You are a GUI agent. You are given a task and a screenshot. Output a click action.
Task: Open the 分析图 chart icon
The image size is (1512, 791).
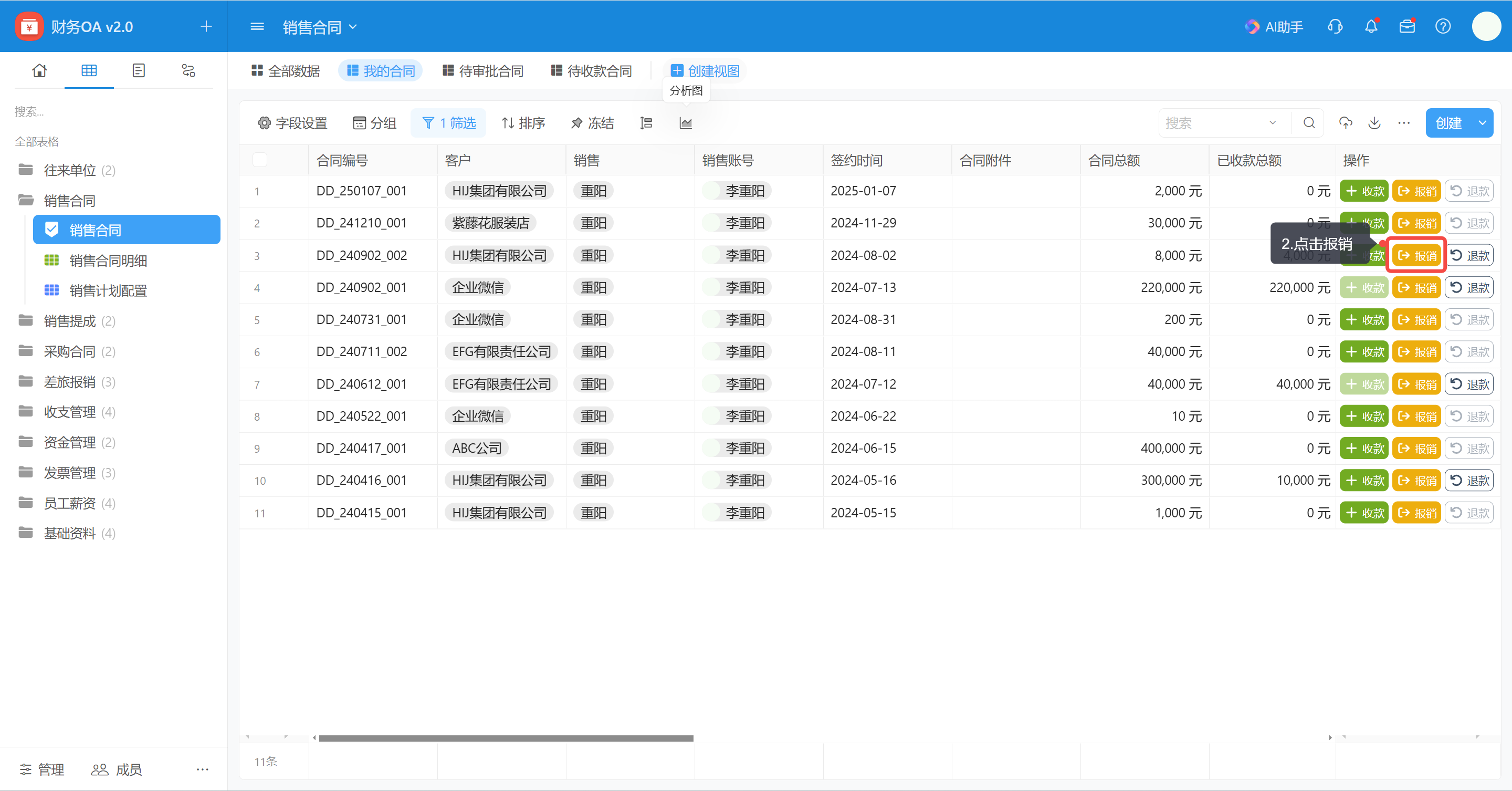686,123
